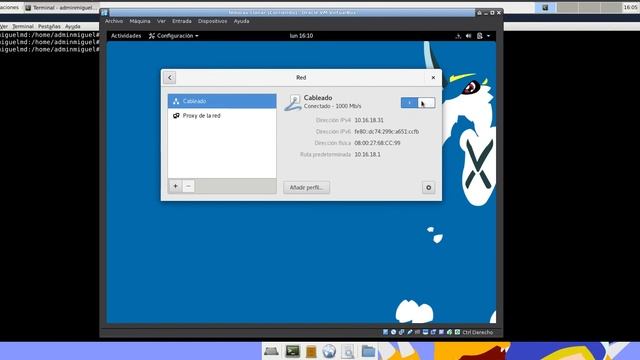Image resolution: width=640 pixels, height=360 pixels.
Task: Click VirtualBox title bar shade button
Action: point(479,13)
